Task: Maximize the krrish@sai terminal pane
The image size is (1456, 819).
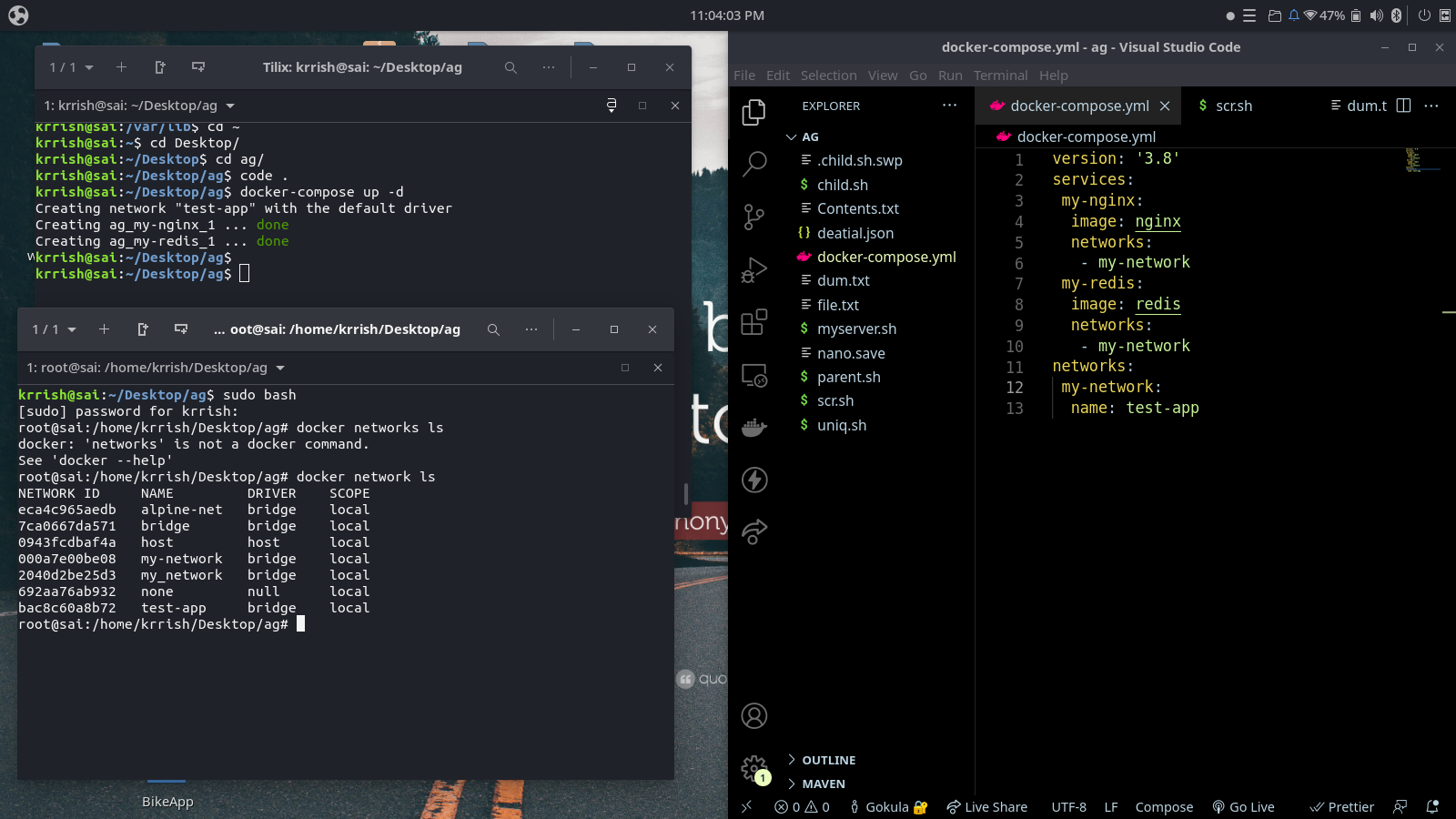Action: click(642, 106)
